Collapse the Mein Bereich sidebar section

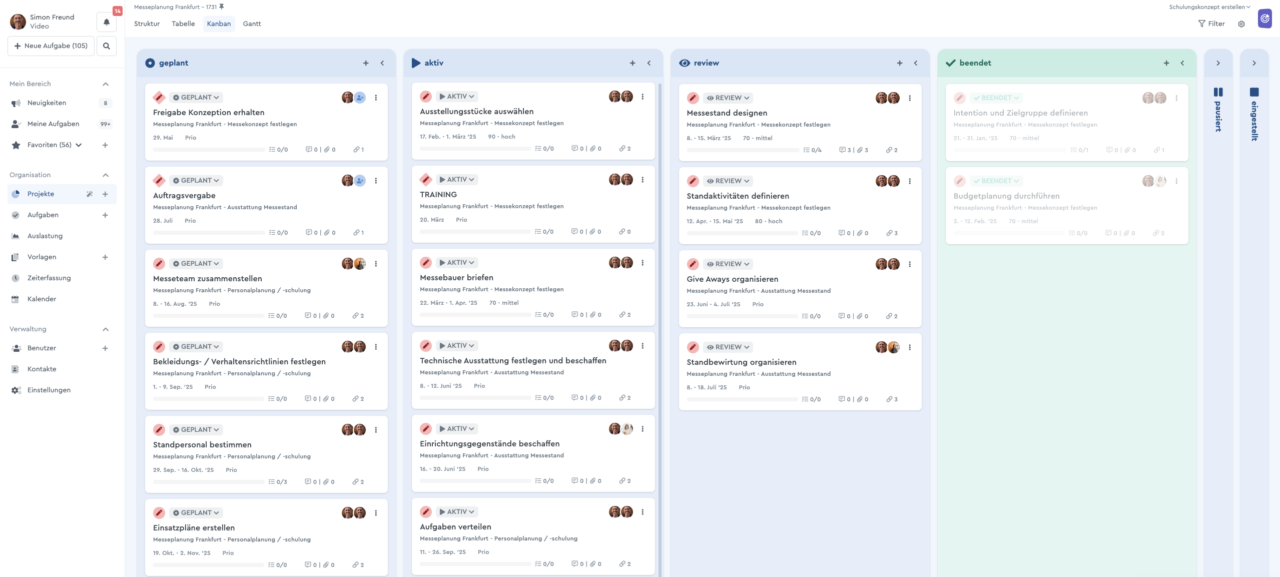coord(106,84)
